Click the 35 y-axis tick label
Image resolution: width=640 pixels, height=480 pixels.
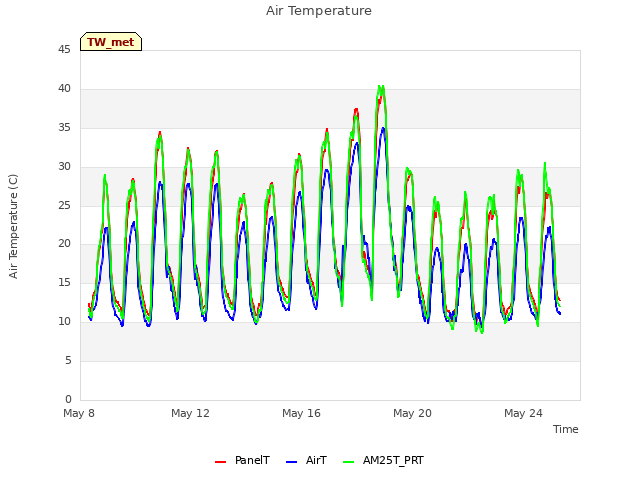click(64, 127)
